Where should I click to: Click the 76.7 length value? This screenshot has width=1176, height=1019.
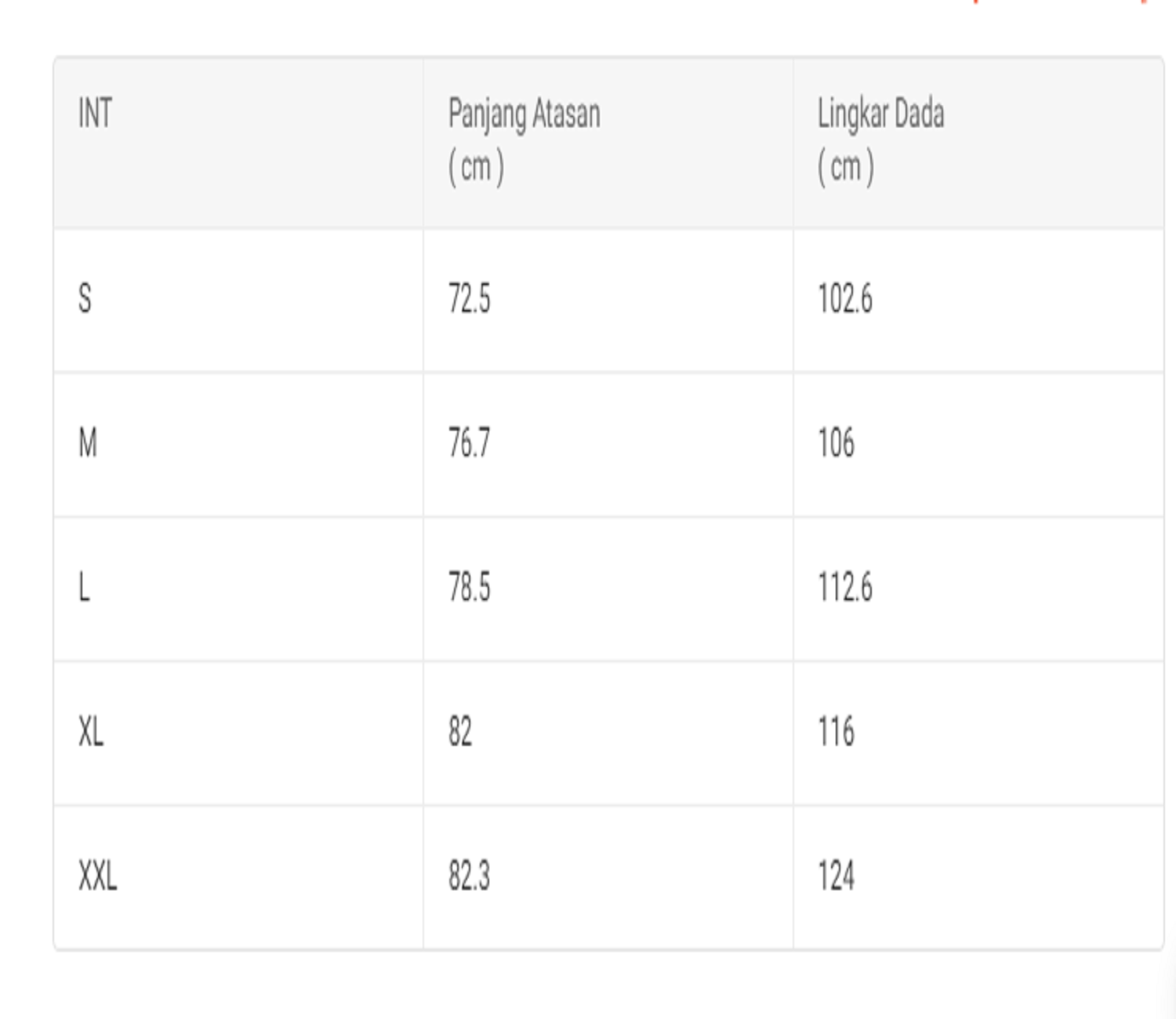click(x=470, y=444)
